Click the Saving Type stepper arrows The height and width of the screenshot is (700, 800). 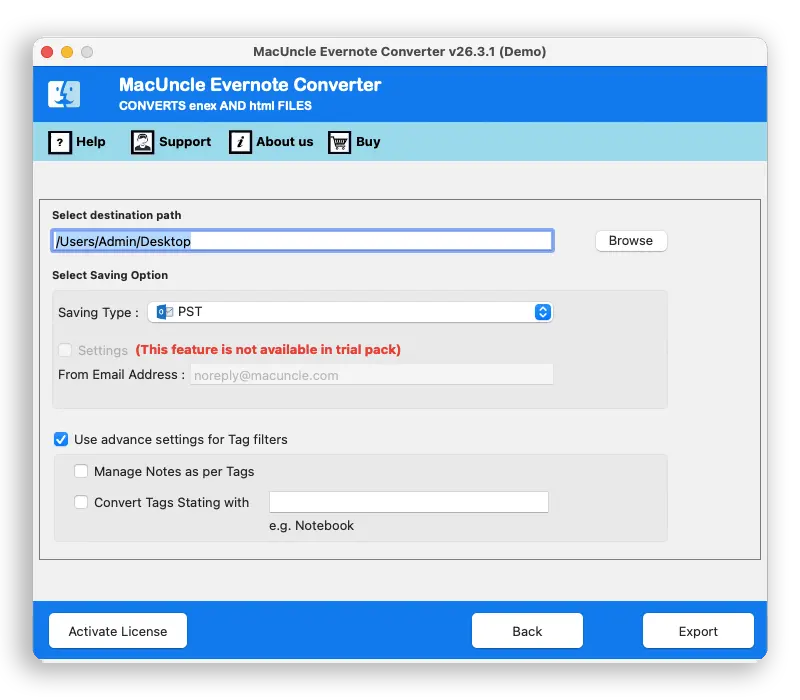[x=543, y=312]
